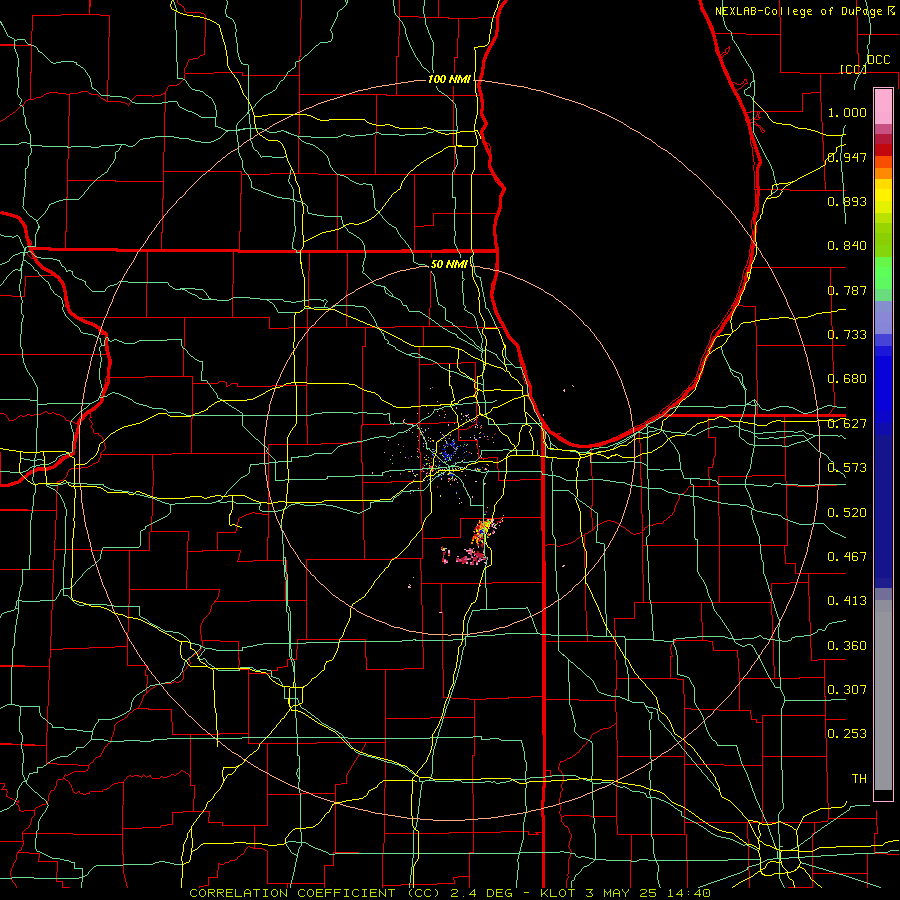Viewport: 900px width, 900px height.
Task: Pick the light pink color bar segment
Action: [x=883, y=107]
